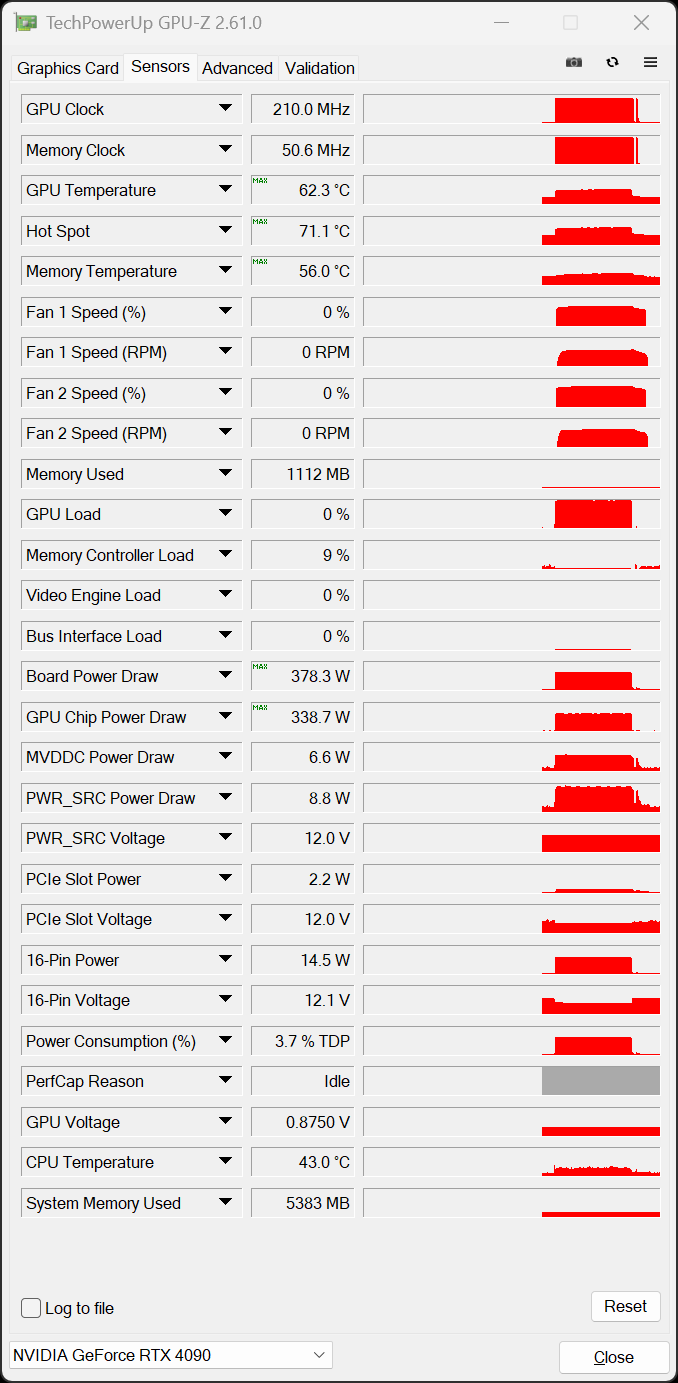
Task: Click the GPU-Z app icon in title bar
Action: coord(26,22)
